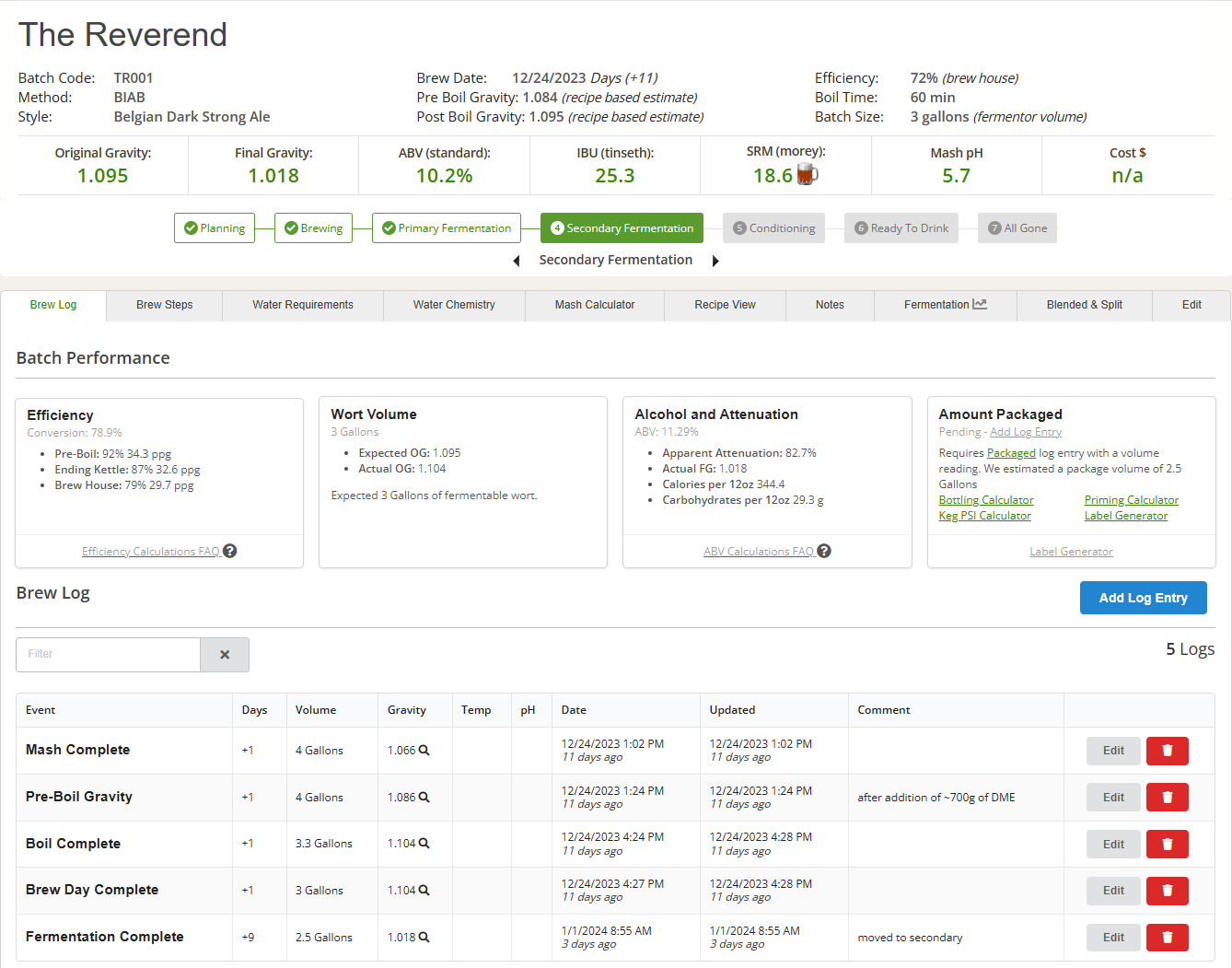This screenshot has width=1232, height=968.
Task: Click the '5 Logs' count text
Action: coord(1191,649)
